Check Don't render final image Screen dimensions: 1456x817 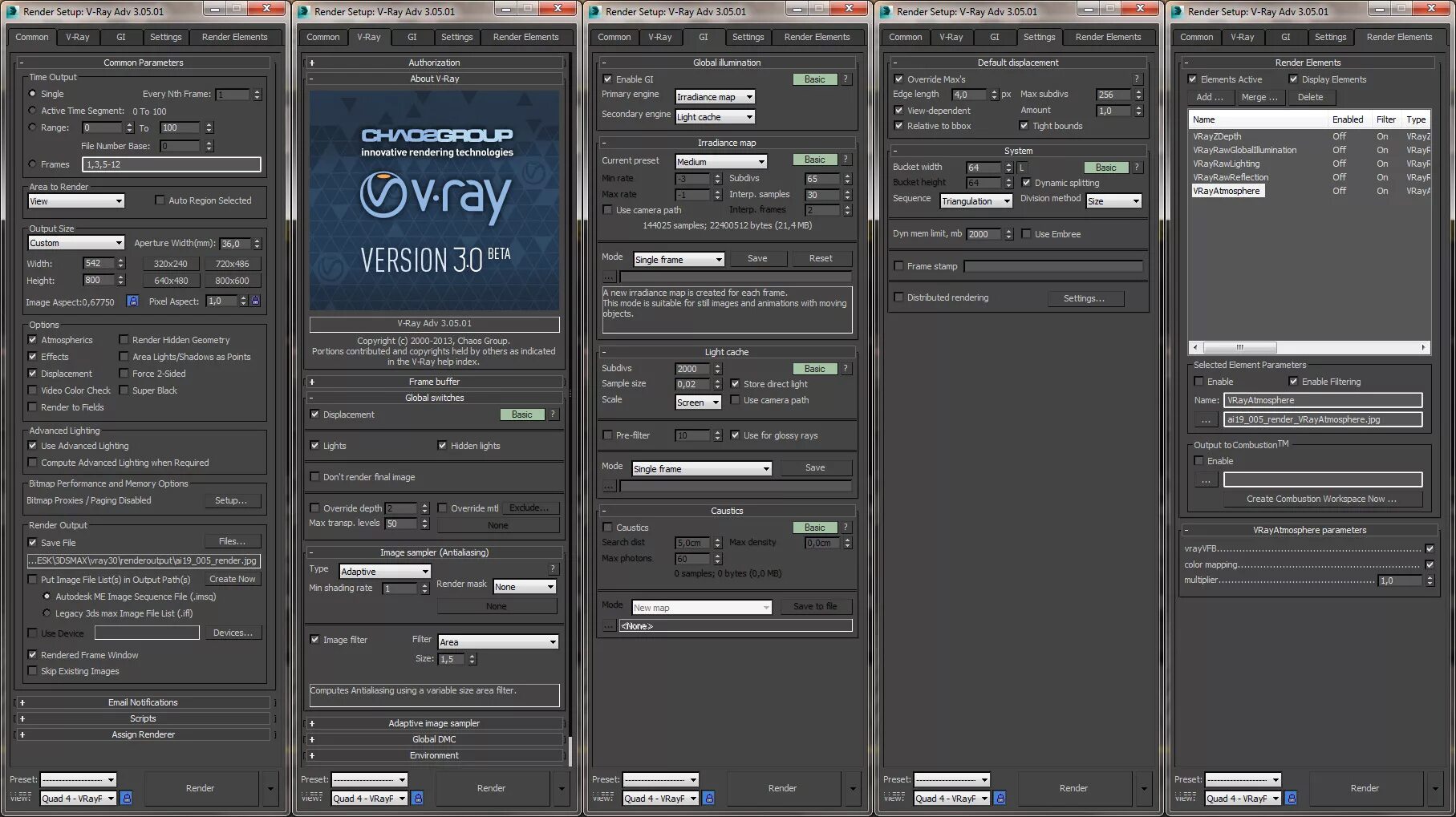pos(314,477)
